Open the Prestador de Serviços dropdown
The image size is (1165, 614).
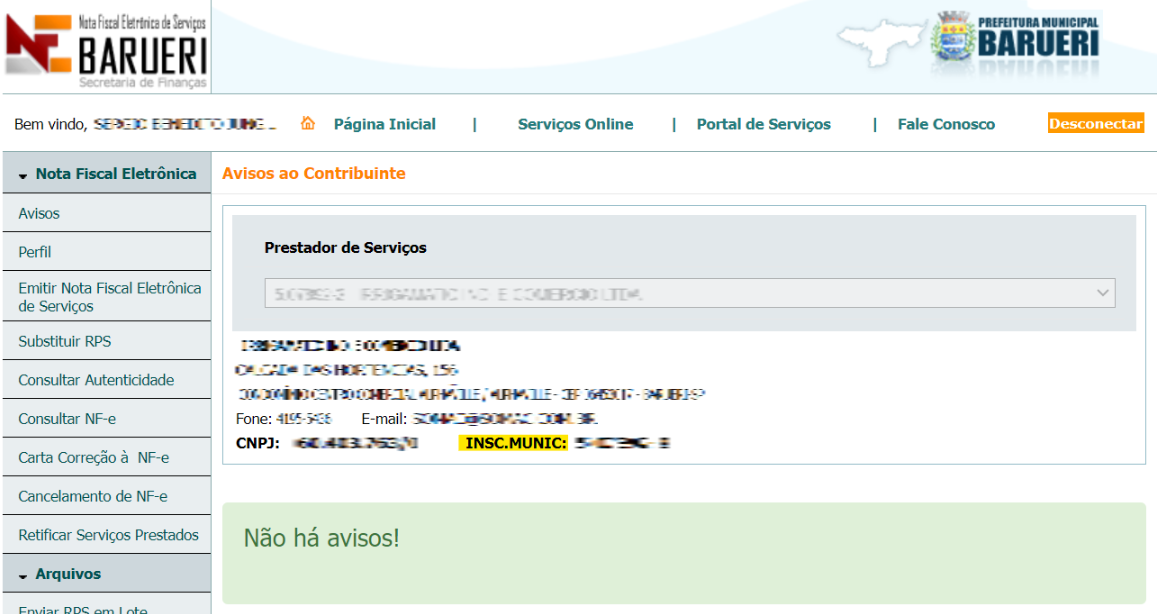pyautogui.click(x=689, y=293)
